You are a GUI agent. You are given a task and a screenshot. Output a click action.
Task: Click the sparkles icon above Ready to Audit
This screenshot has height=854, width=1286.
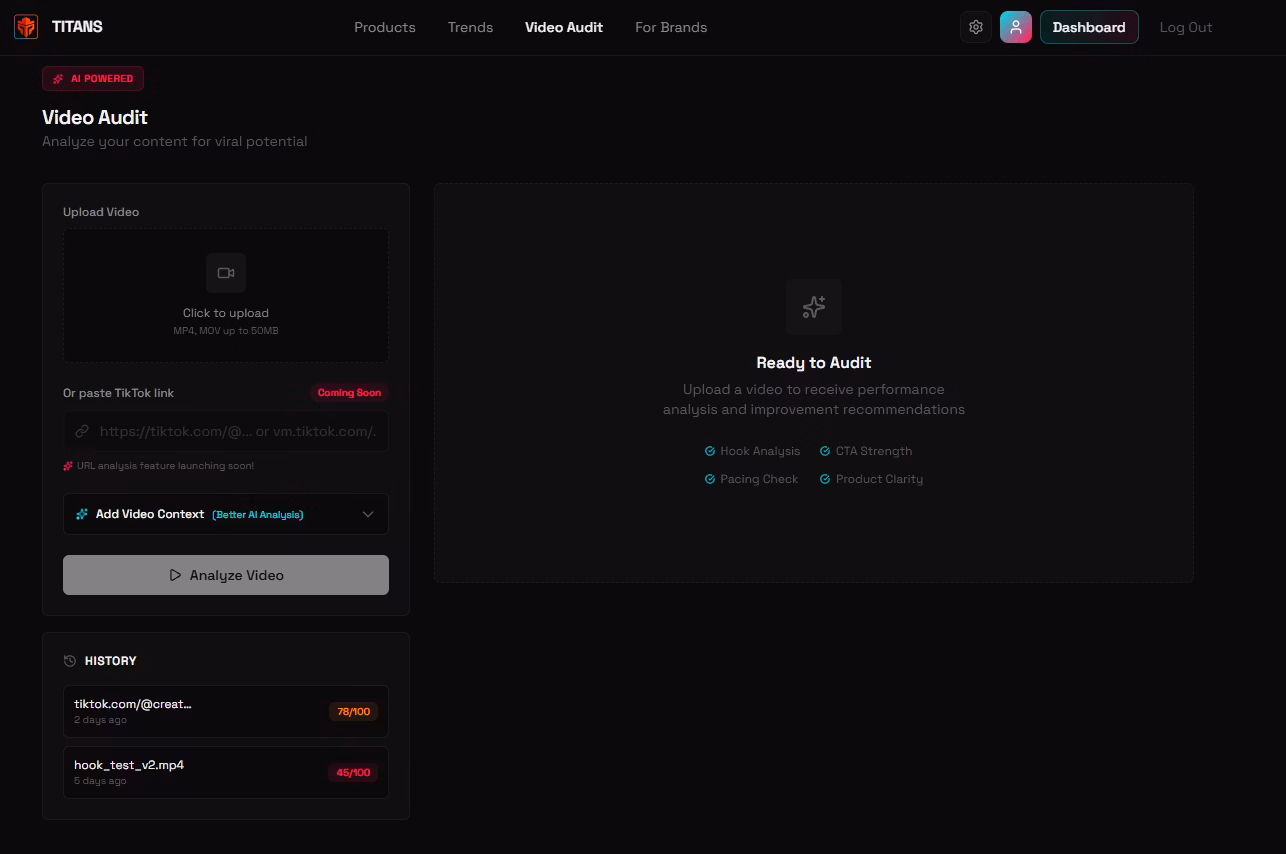coord(813,307)
